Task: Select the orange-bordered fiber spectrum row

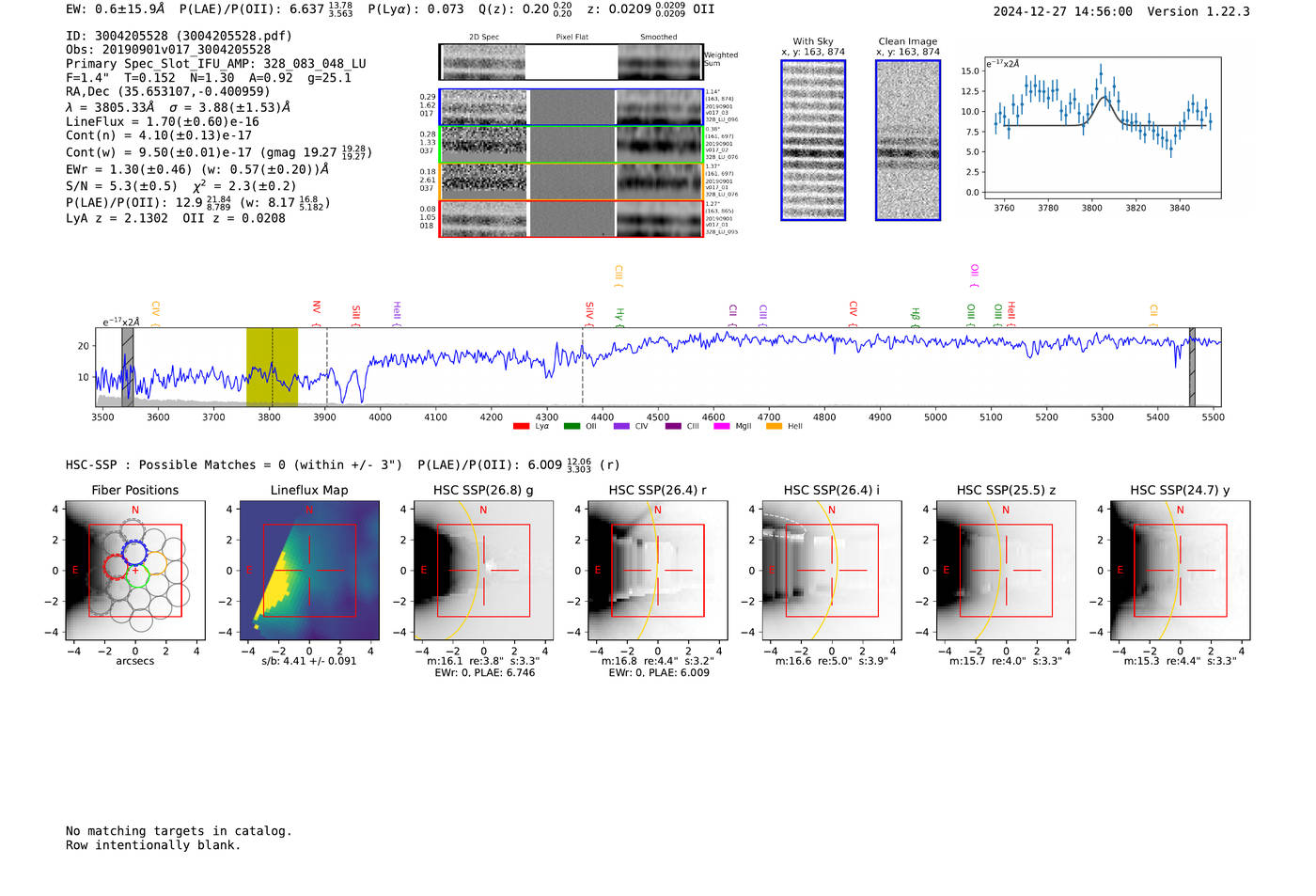Action: (x=572, y=181)
